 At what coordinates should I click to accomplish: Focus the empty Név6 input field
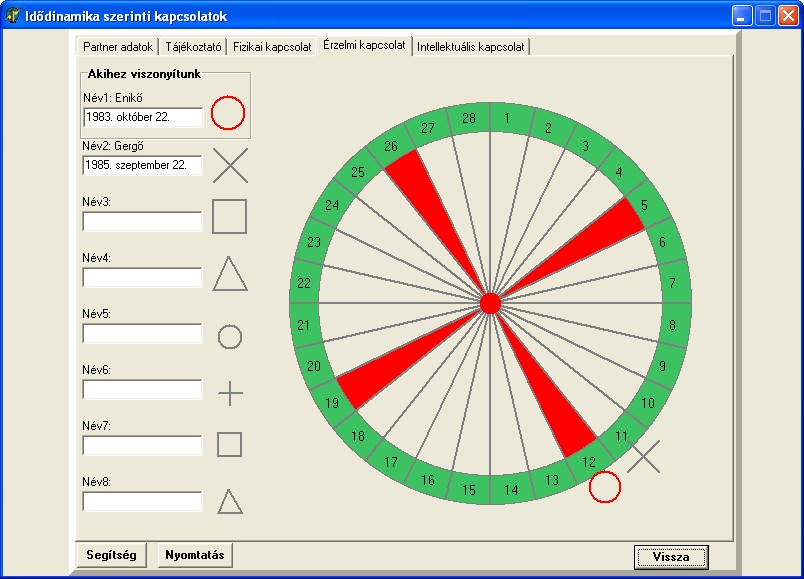pyautogui.click(x=142, y=390)
